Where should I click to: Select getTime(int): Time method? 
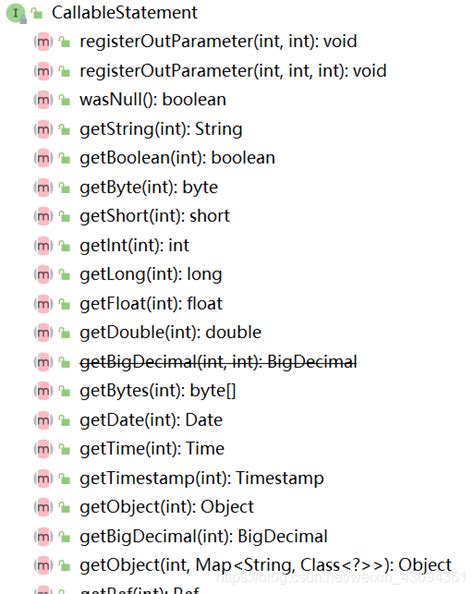tap(152, 449)
